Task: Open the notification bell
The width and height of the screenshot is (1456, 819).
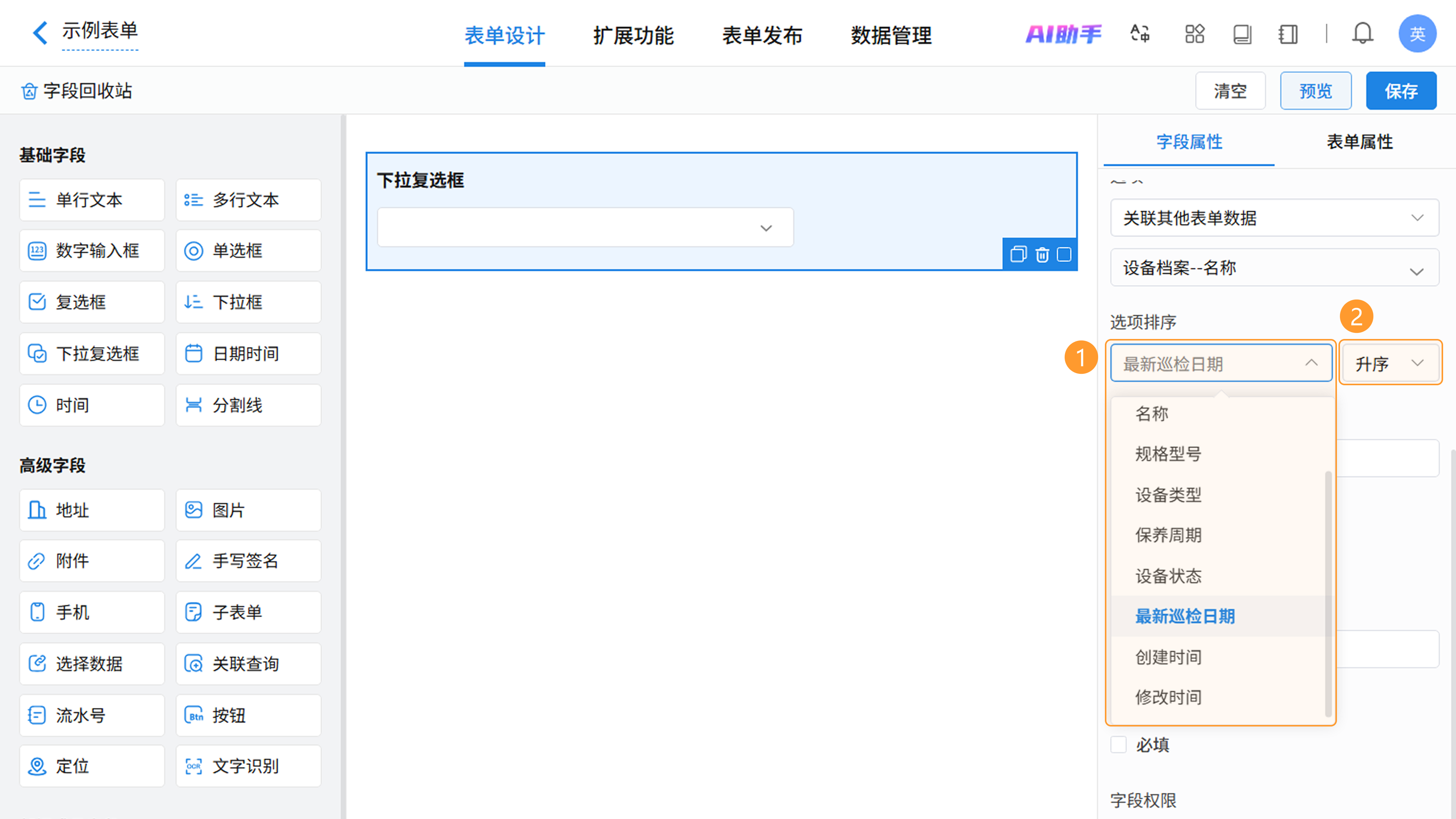Action: tap(1362, 34)
